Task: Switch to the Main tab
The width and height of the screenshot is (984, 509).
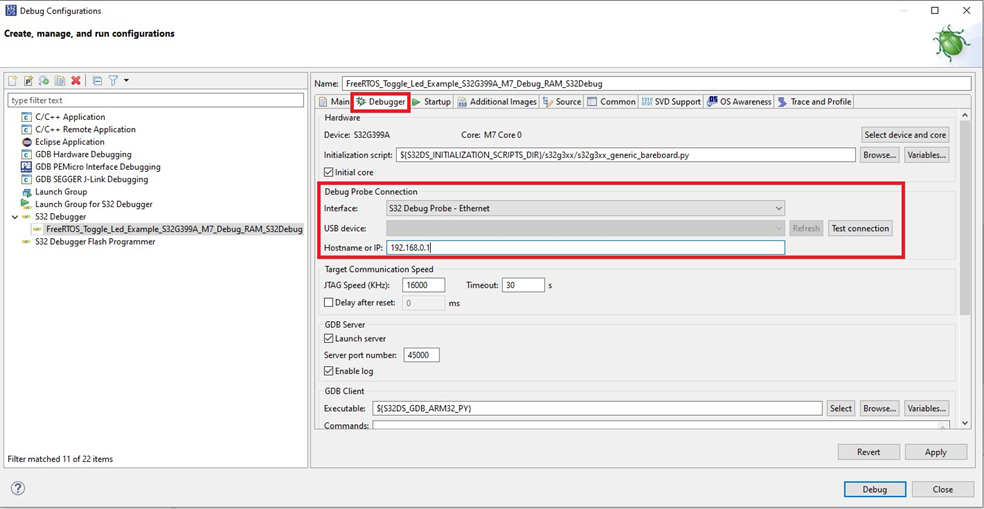Action: click(x=334, y=102)
